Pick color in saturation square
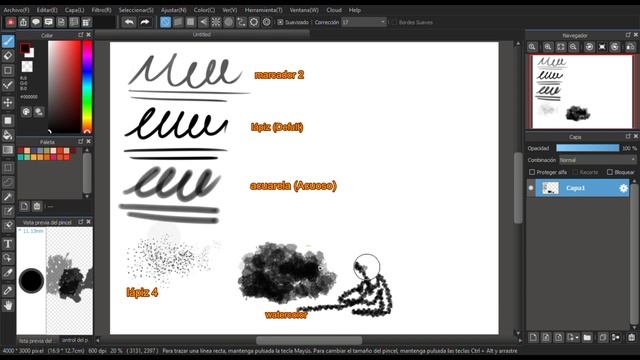The height and width of the screenshot is (360, 640). (x=64, y=86)
